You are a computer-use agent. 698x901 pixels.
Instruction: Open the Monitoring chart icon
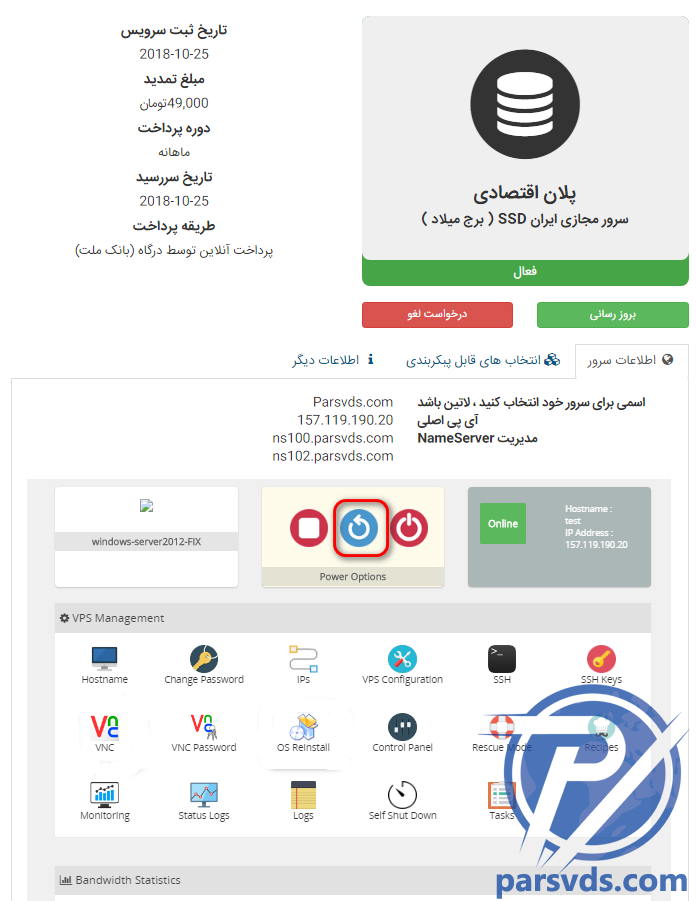[x=105, y=794]
